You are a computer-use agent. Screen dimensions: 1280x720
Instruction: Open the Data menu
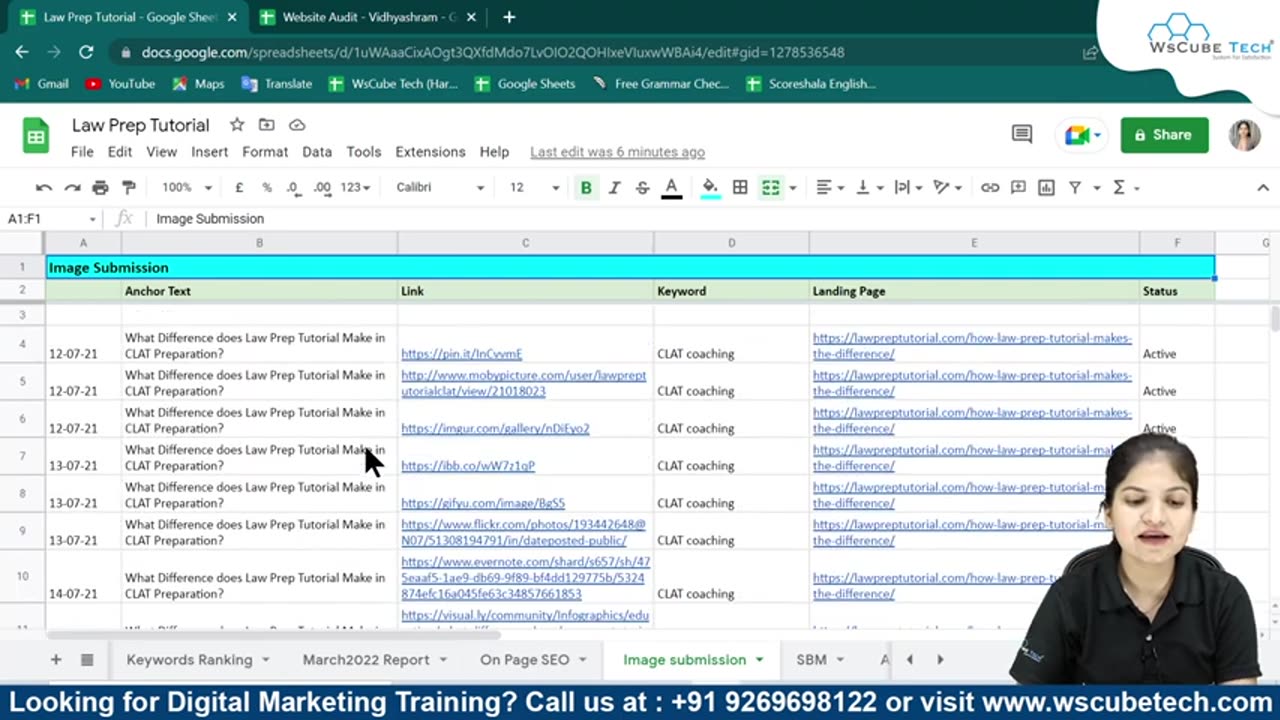click(x=317, y=152)
